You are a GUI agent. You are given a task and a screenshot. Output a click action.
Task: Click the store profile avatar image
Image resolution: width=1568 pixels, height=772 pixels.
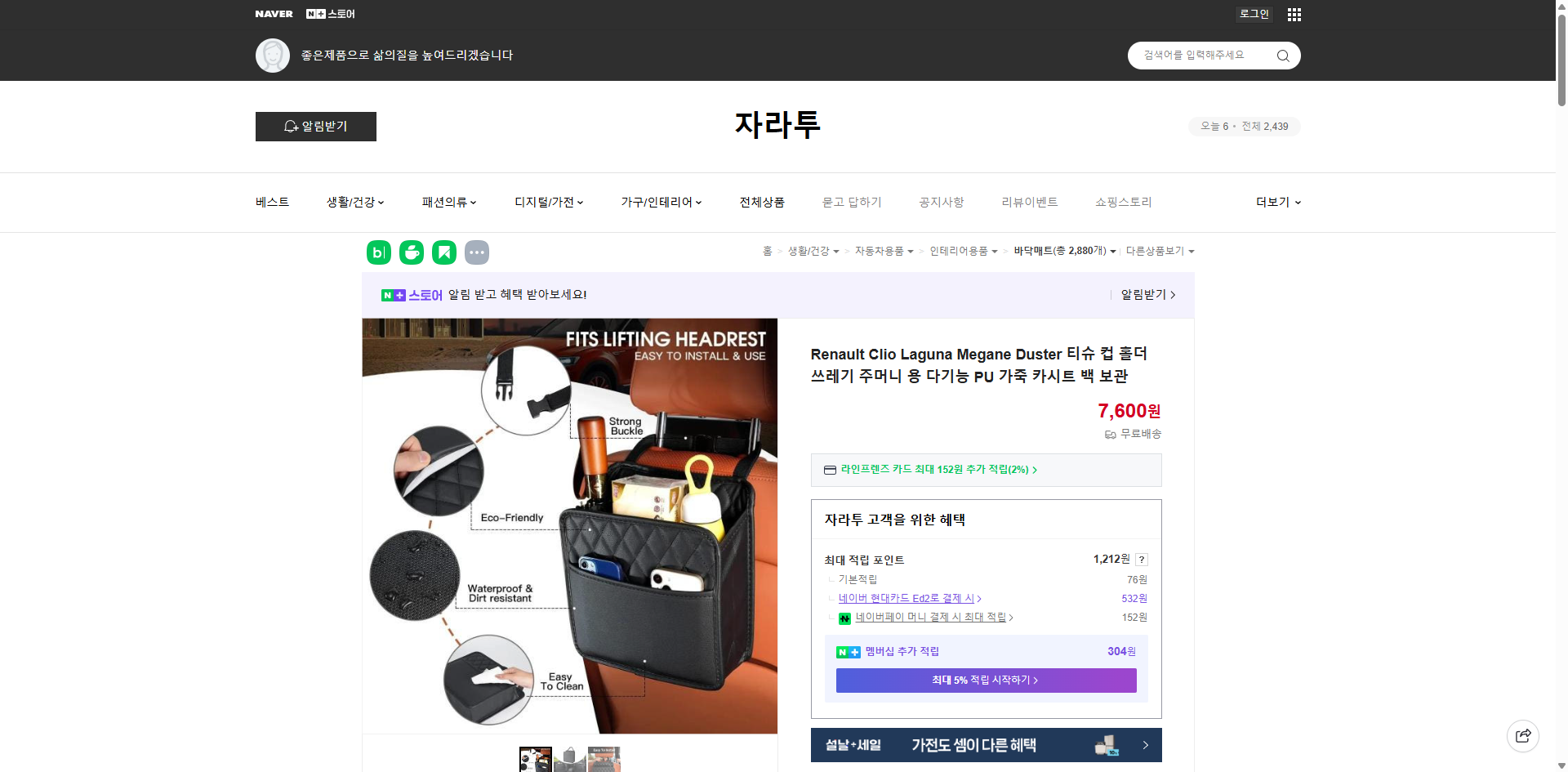tap(273, 55)
